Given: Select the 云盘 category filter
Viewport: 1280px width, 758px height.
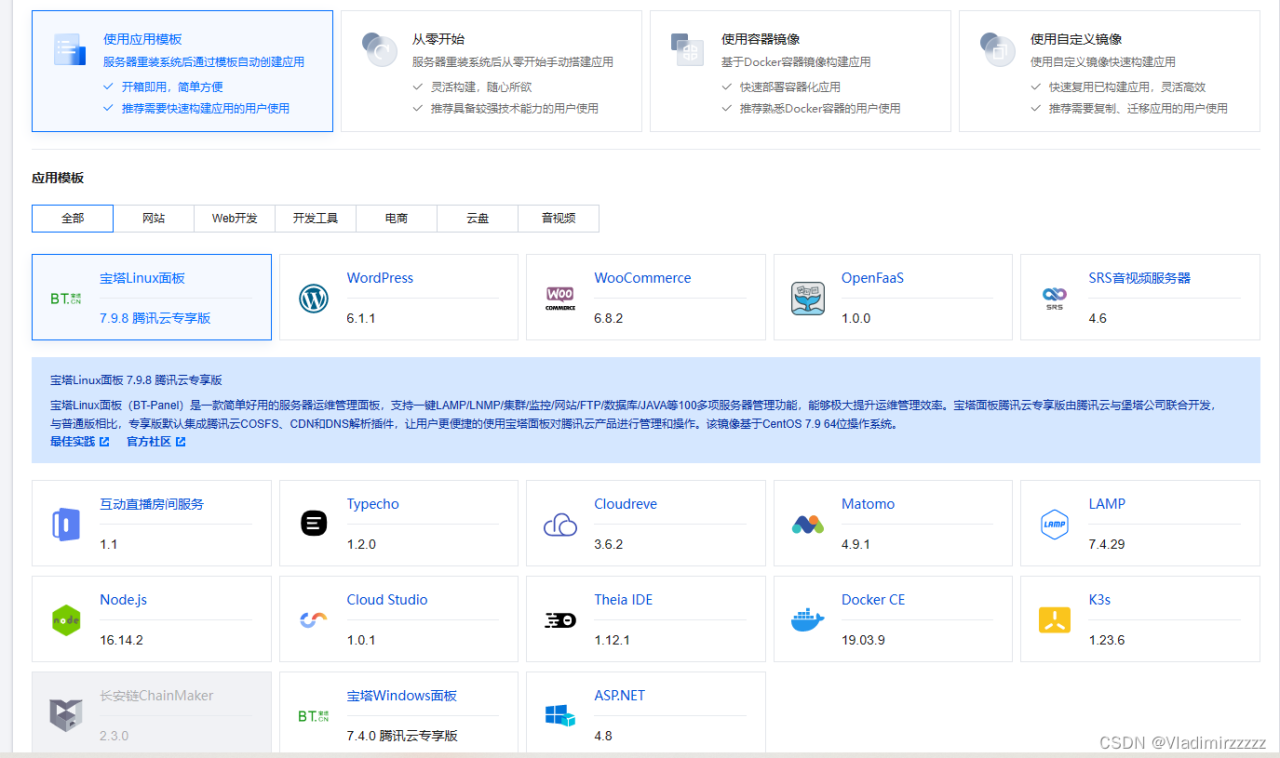Looking at the screenshot, I should tap(477, 218).
